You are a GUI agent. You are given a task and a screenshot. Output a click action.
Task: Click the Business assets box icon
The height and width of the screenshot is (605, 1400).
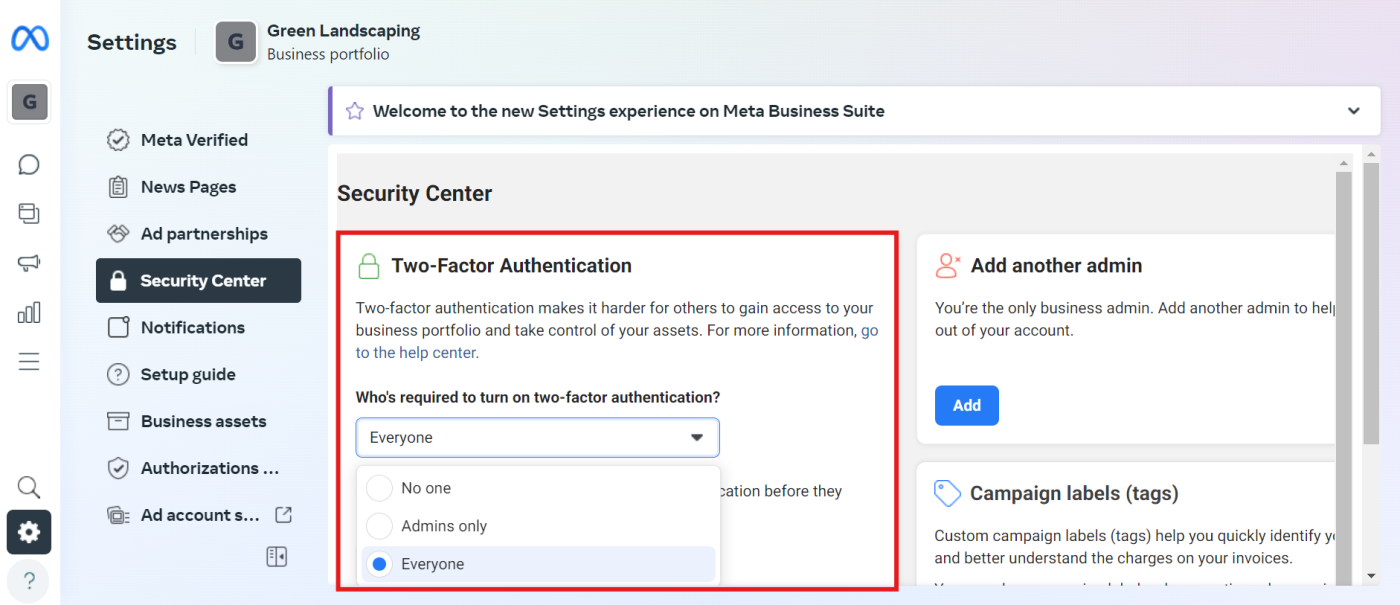[x=118, y=421]
